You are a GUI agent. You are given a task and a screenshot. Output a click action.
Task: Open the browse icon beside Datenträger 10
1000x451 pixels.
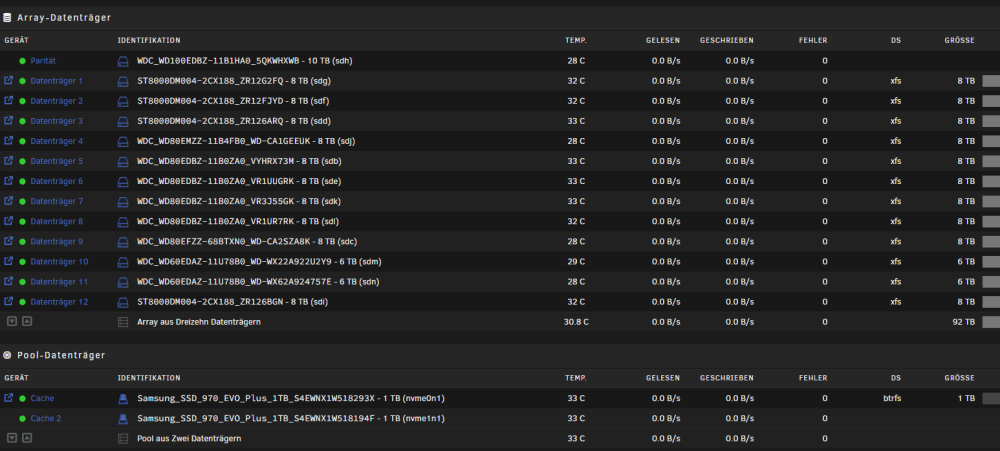pos(8,262)
